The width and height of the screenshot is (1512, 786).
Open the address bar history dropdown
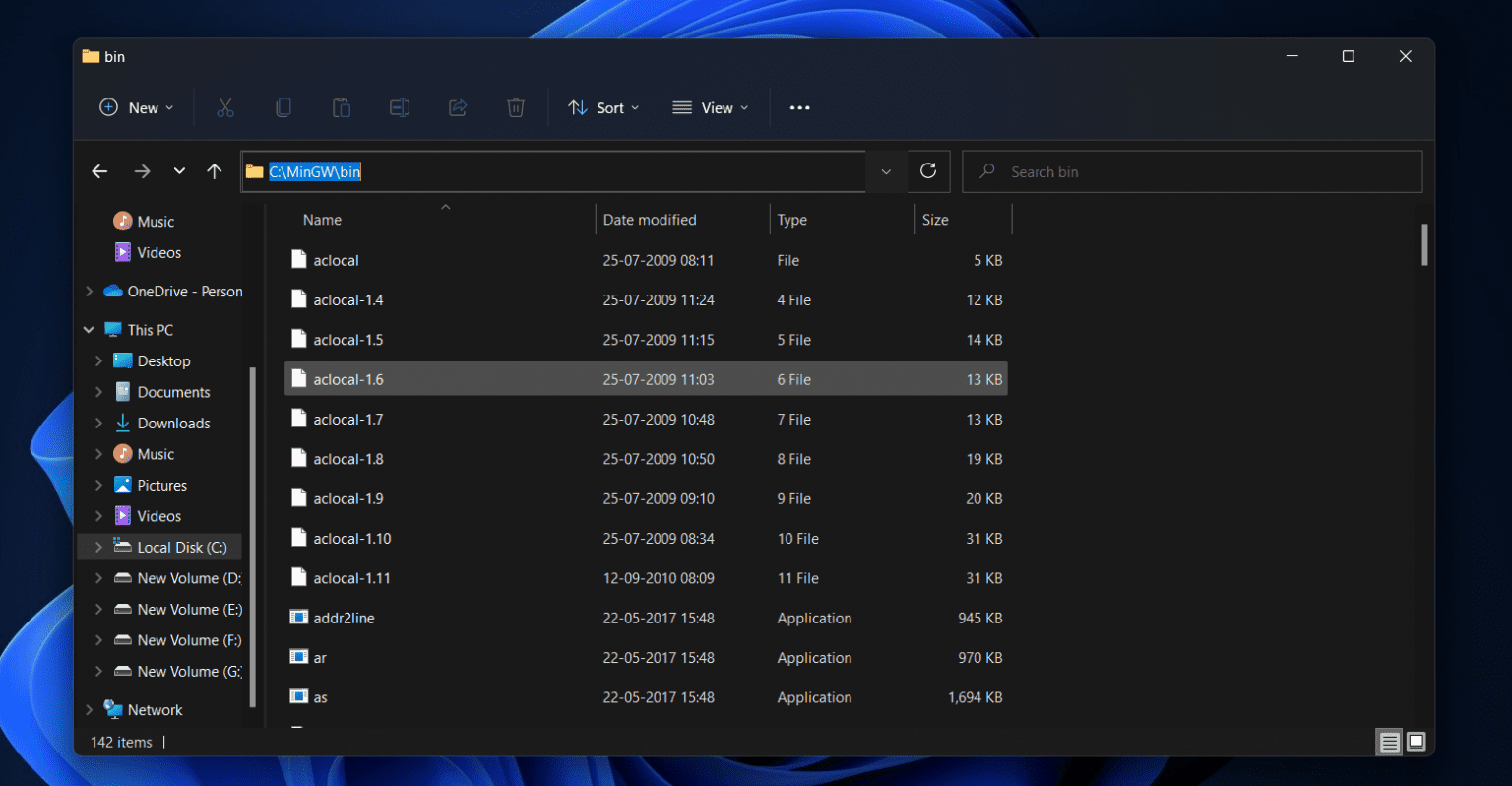884,170
